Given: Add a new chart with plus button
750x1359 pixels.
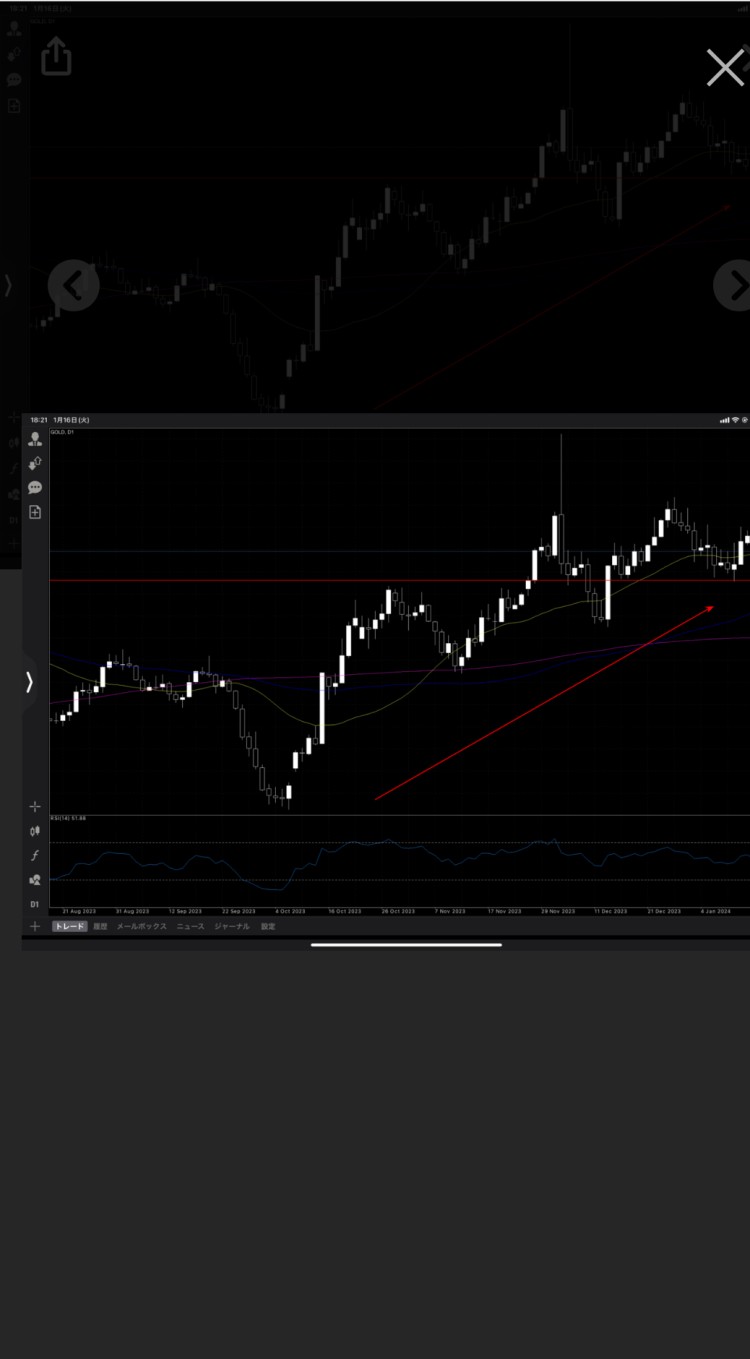Looking at the screenshot, I should coord(35,927).
